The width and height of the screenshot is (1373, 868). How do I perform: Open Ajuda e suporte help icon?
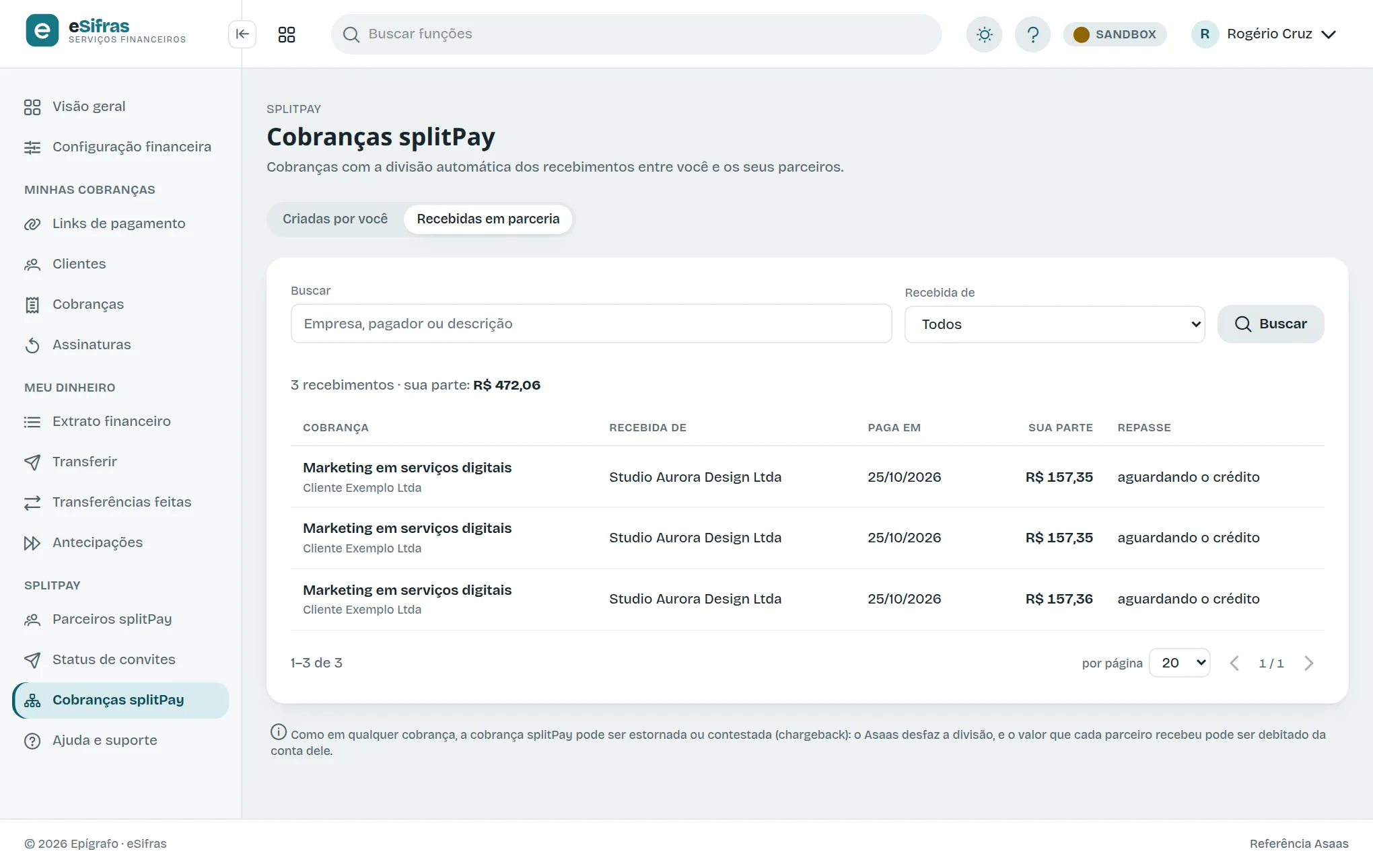pos(32,741)
